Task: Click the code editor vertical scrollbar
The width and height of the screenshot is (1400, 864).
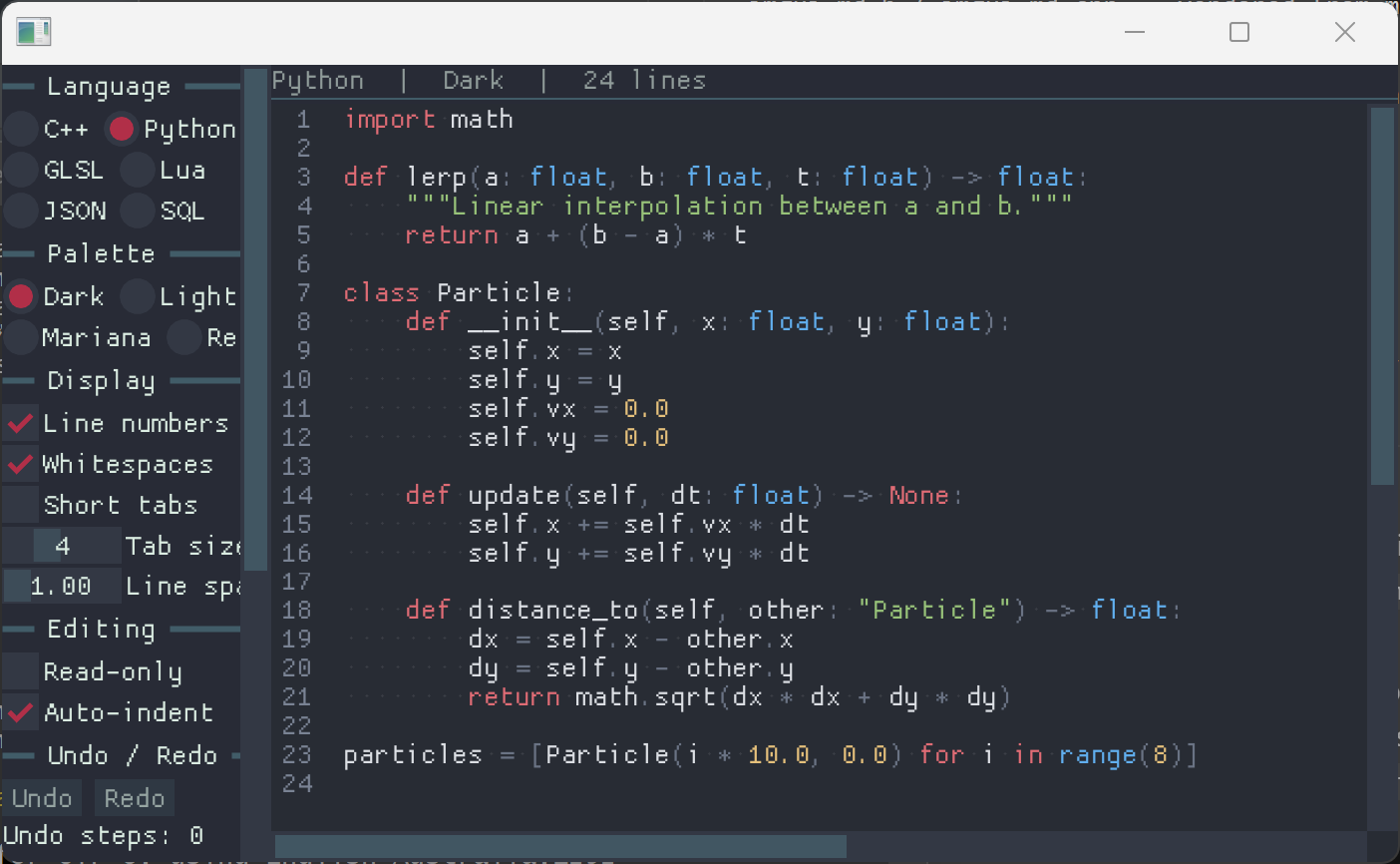Action: pyautogui.click(x=1382, y=296)
